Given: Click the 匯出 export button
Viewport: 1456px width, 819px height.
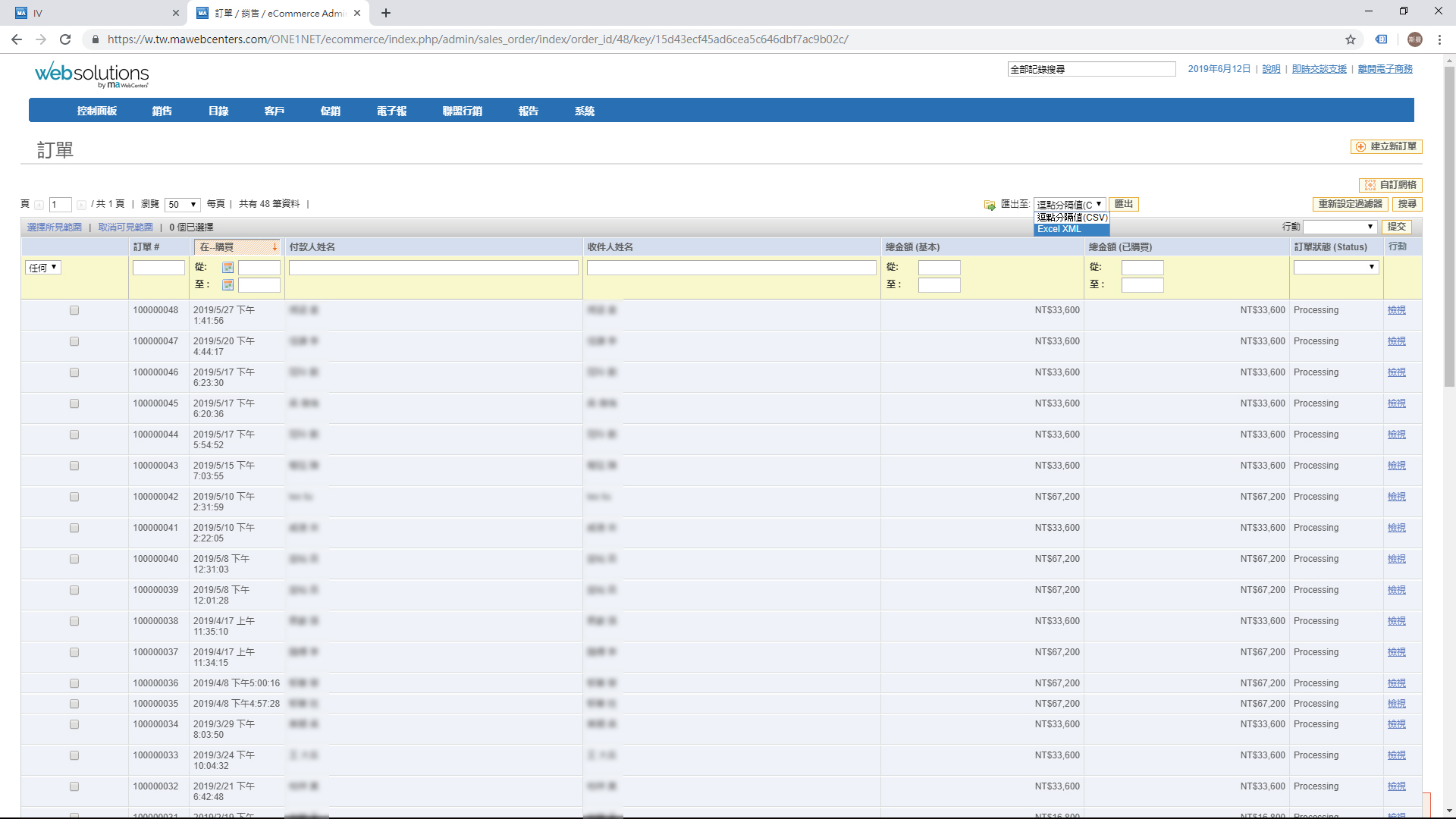Looking at the screenshot, I should 1124,204.
